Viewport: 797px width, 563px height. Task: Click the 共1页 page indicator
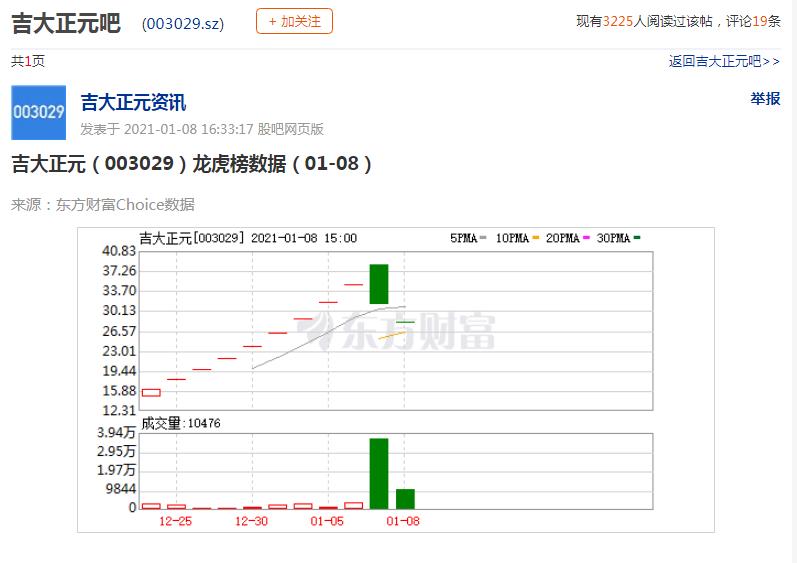click(28, 61)
